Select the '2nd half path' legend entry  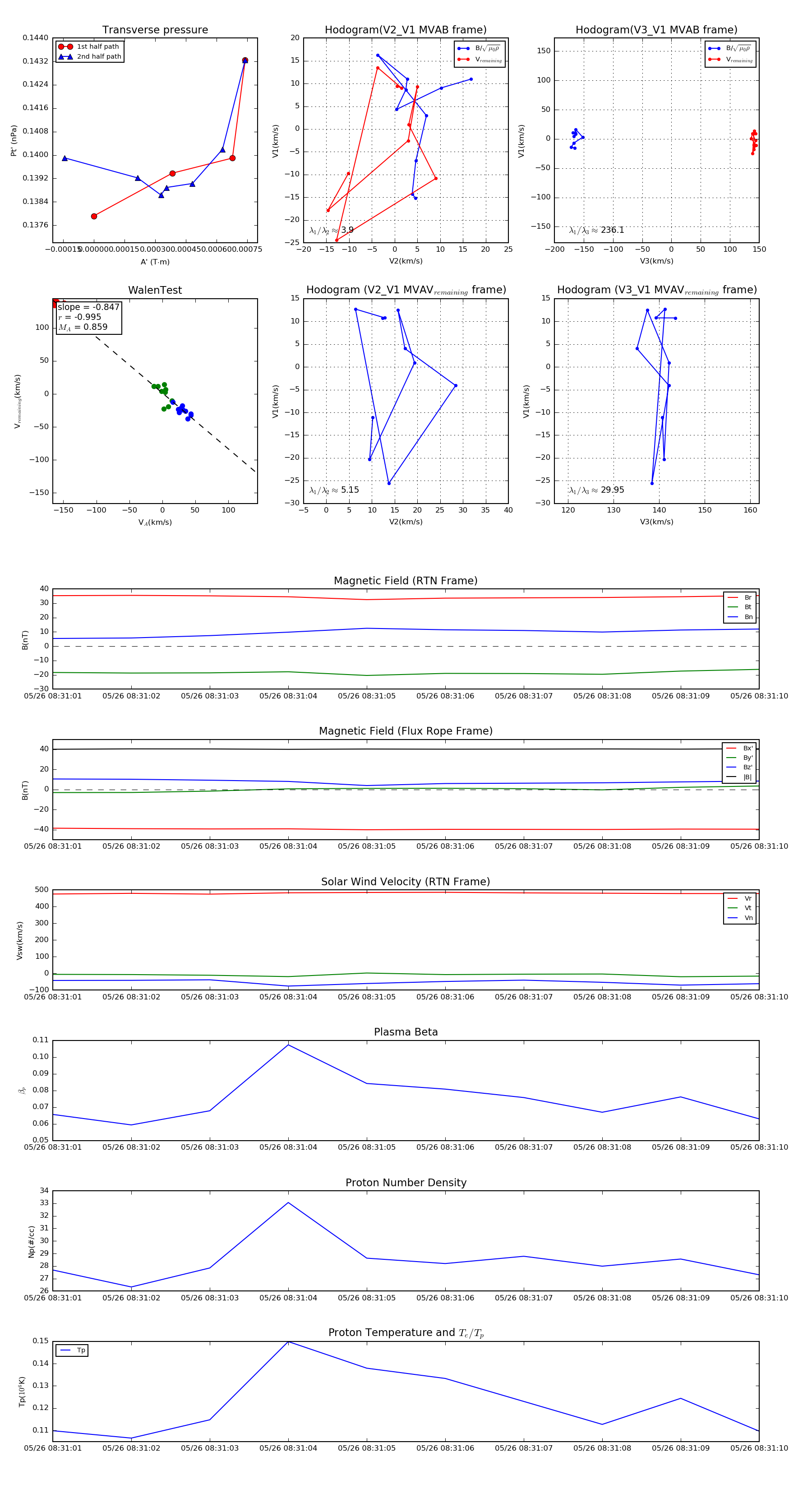coord(90,57)
